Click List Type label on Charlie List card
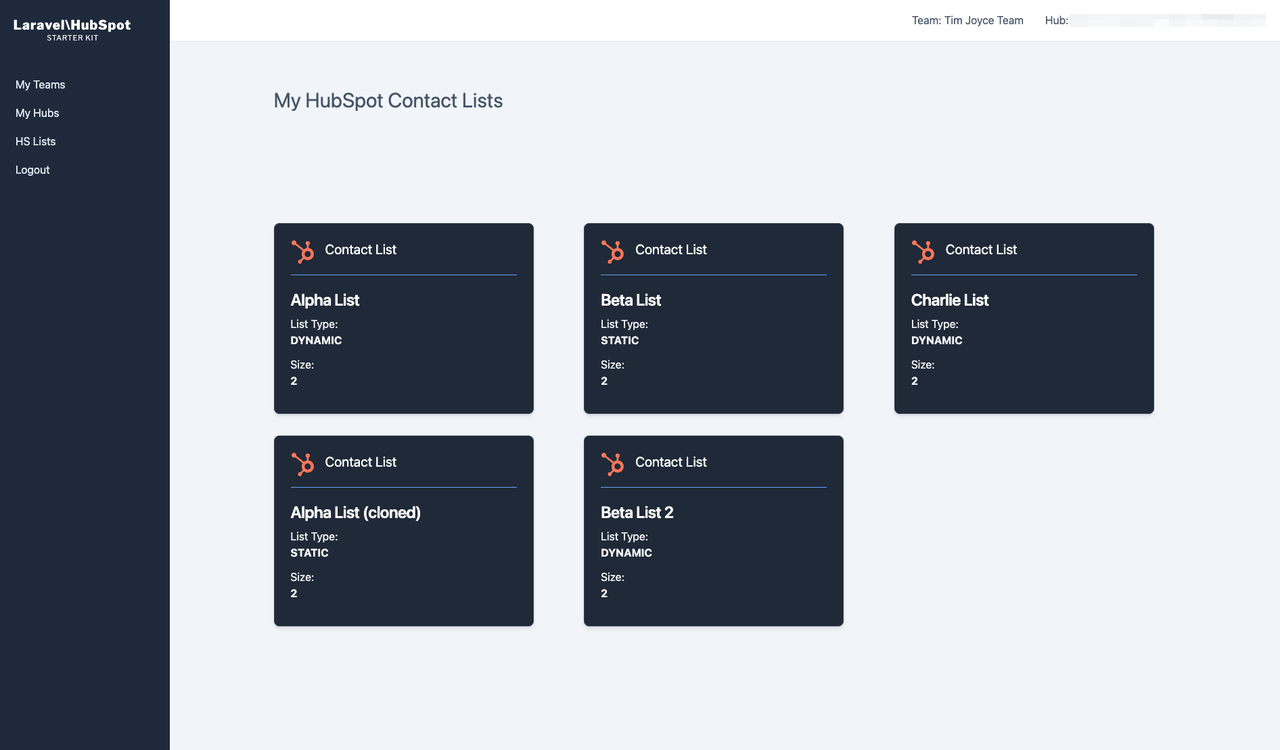The image size is (1280, 750). tap(935, 324)
